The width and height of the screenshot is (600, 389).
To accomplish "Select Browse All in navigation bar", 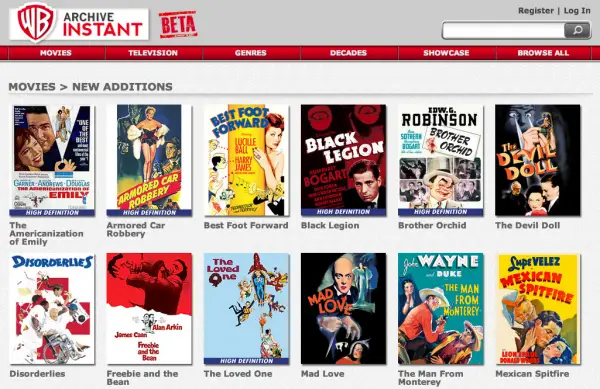I will click(543, 53).
